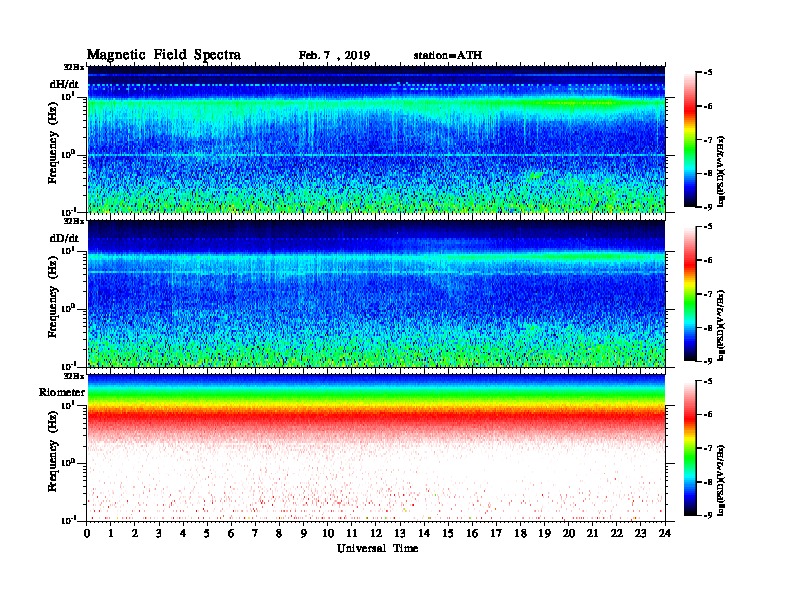
Task: Click hour tick label "0" on the time axis
Action: tap(87, 534)
